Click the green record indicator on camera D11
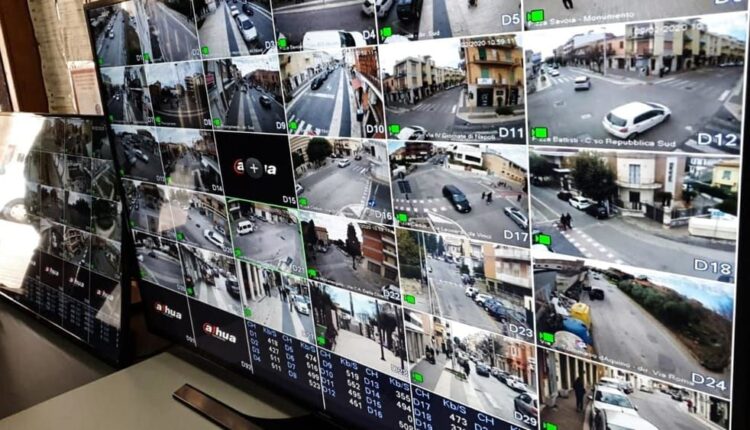The height and width of the screenshot is (430, 750). [x=392, y=129]
